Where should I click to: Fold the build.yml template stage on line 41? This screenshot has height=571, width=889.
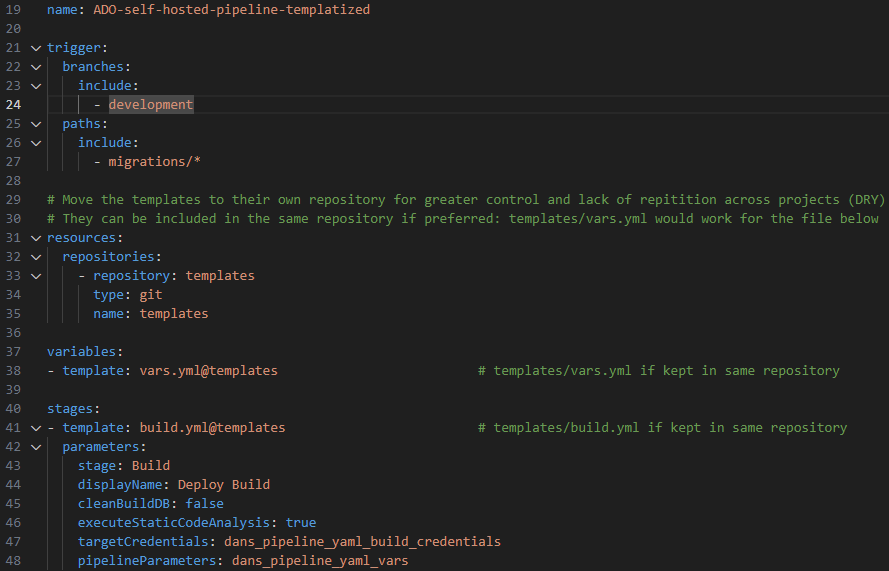coord(36,428)
